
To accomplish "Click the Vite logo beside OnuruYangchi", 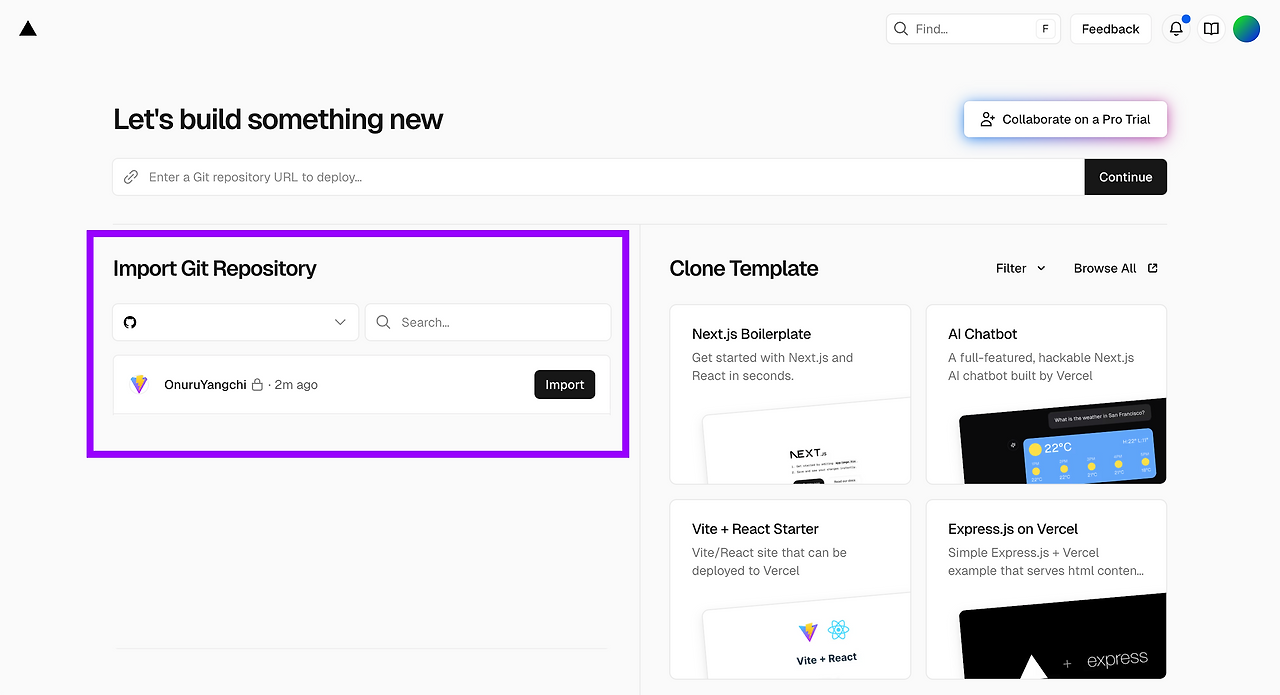I will (x=139, y=384).
